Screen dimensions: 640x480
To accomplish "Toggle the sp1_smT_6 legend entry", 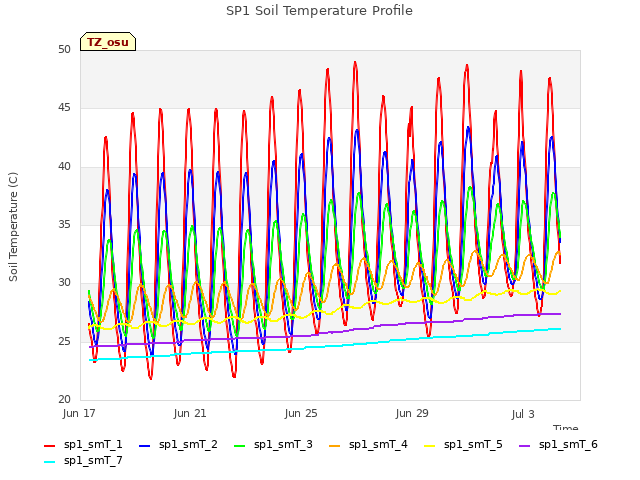I will click(x=558, y=444).
